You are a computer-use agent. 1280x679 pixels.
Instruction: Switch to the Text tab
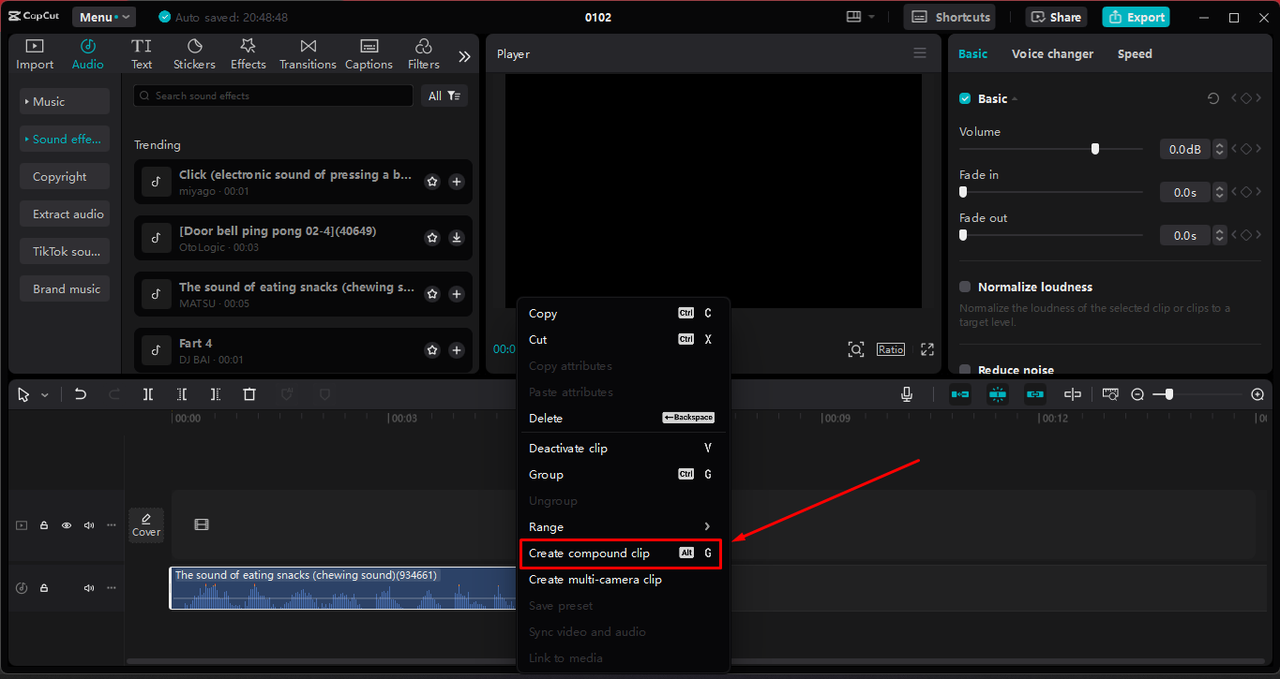(x=142, y=54)
